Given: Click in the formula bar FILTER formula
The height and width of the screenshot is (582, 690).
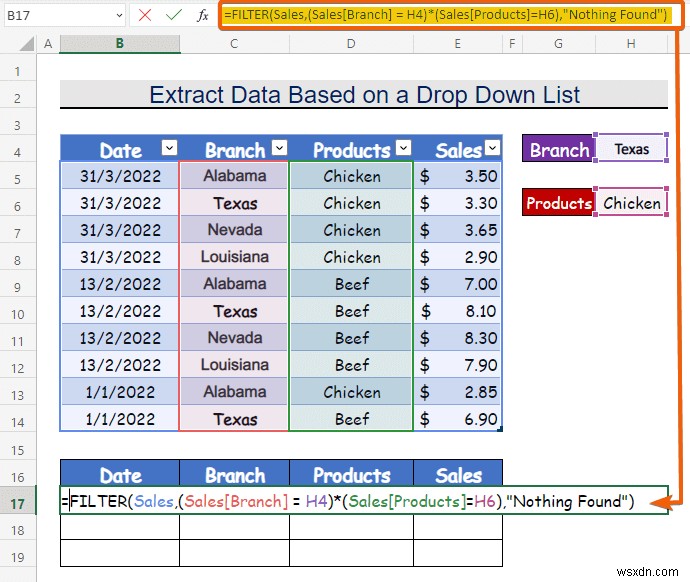Looking at the screenshot, I should coord(445,15).
